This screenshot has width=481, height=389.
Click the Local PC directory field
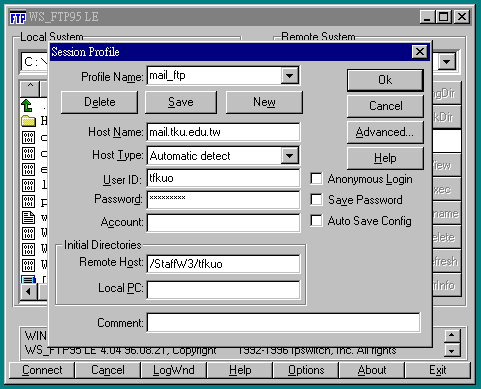tap(223, 289)
